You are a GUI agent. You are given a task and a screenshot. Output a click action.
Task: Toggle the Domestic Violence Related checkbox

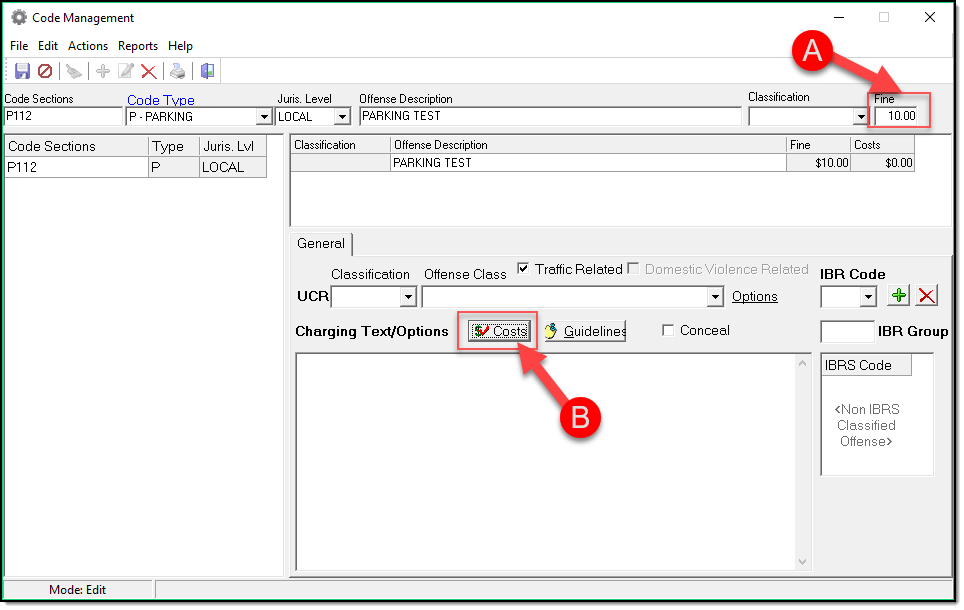[633, 269]
